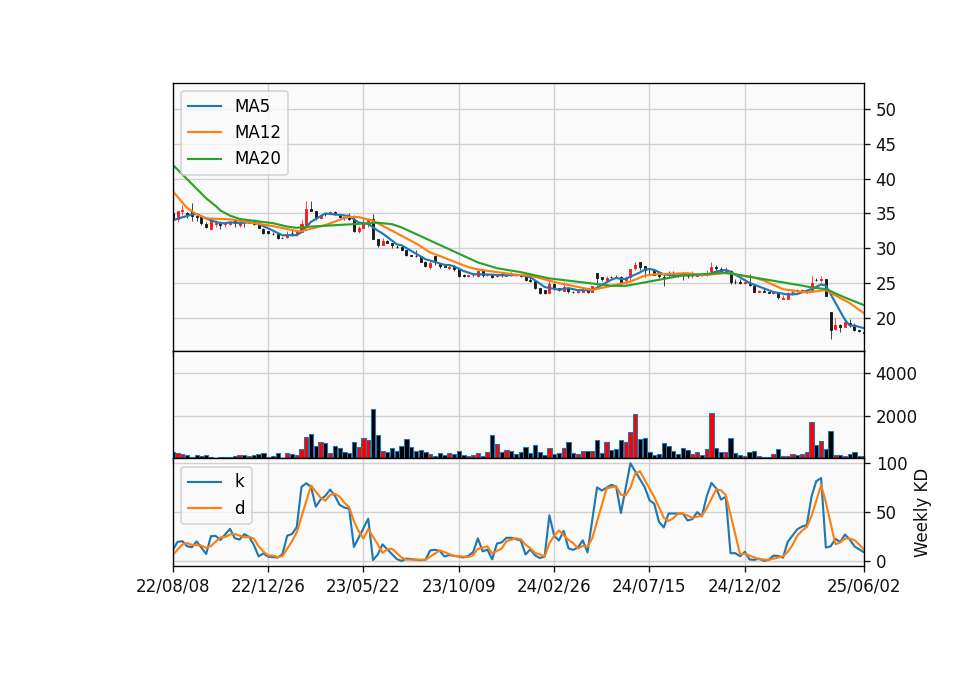Click the 22/12/26 date axis label
Image resolution: width=960 pixels, height=690 pixels.
(268, 586)
